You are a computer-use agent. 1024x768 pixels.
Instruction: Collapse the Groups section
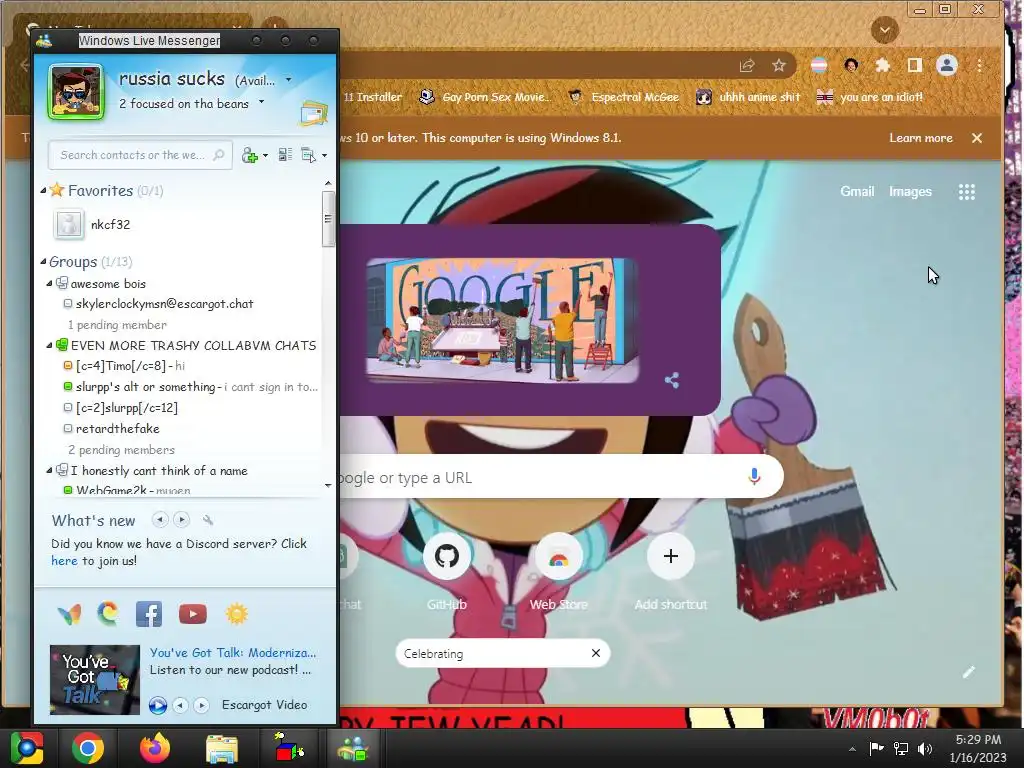click(x=43, y=261)
